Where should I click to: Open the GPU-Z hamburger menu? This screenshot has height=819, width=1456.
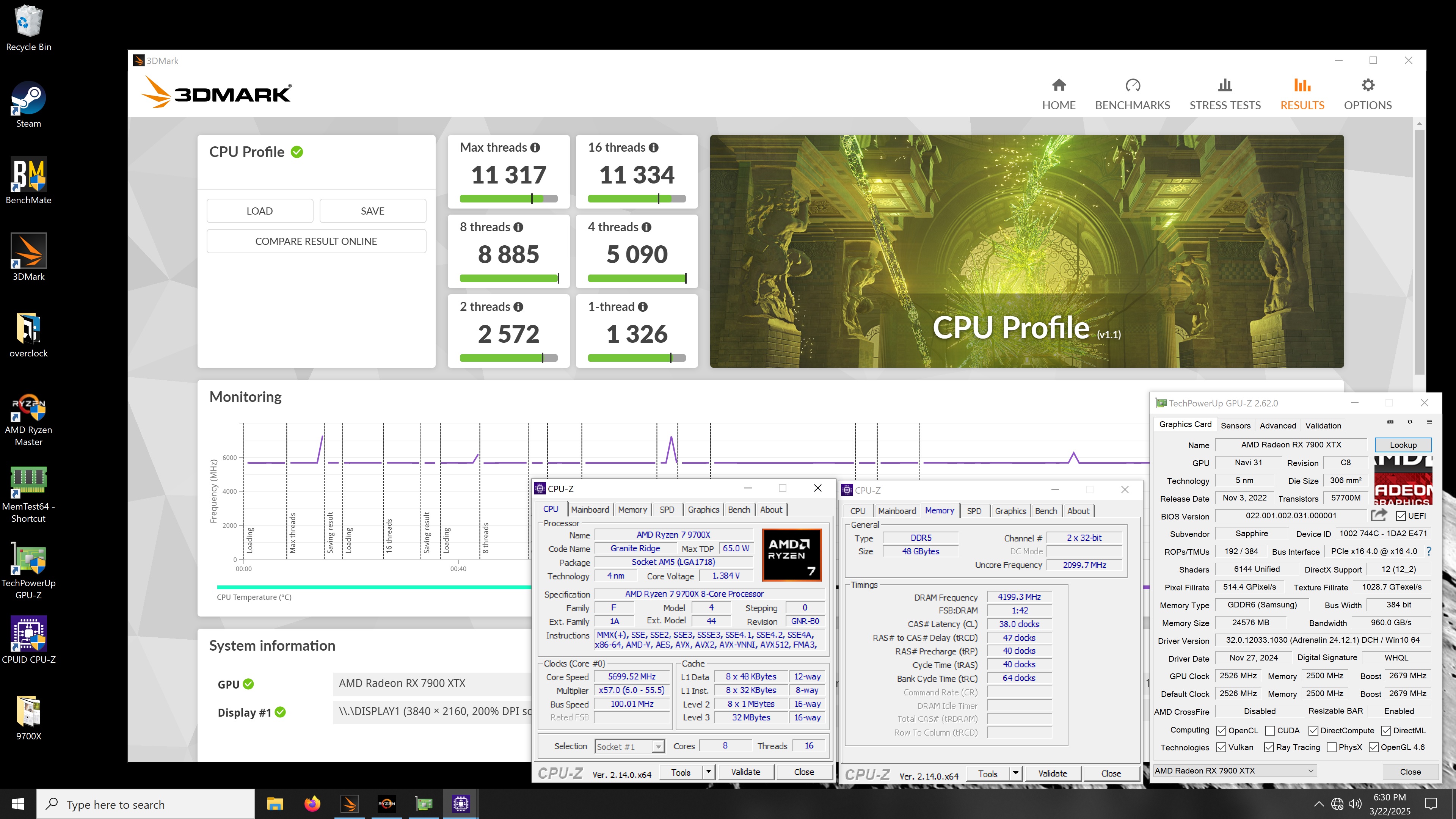[x=1429, y=422]
